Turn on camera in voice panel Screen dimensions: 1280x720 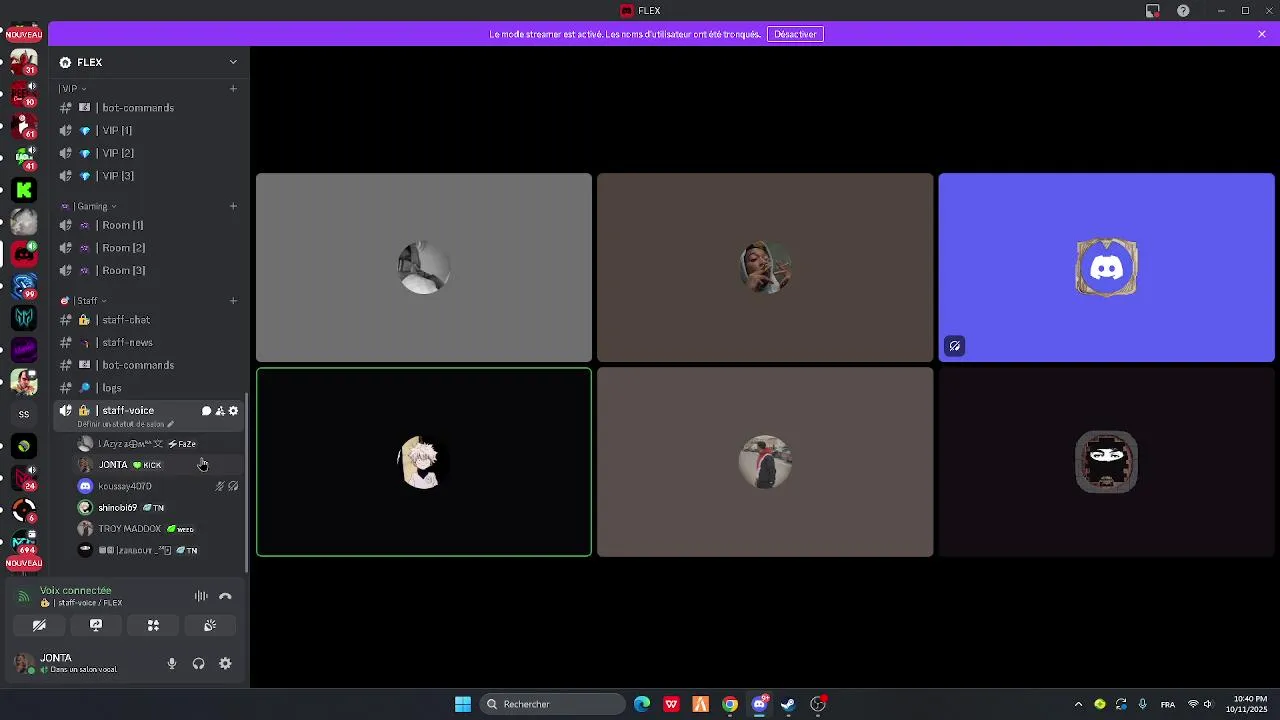(39, 625)
